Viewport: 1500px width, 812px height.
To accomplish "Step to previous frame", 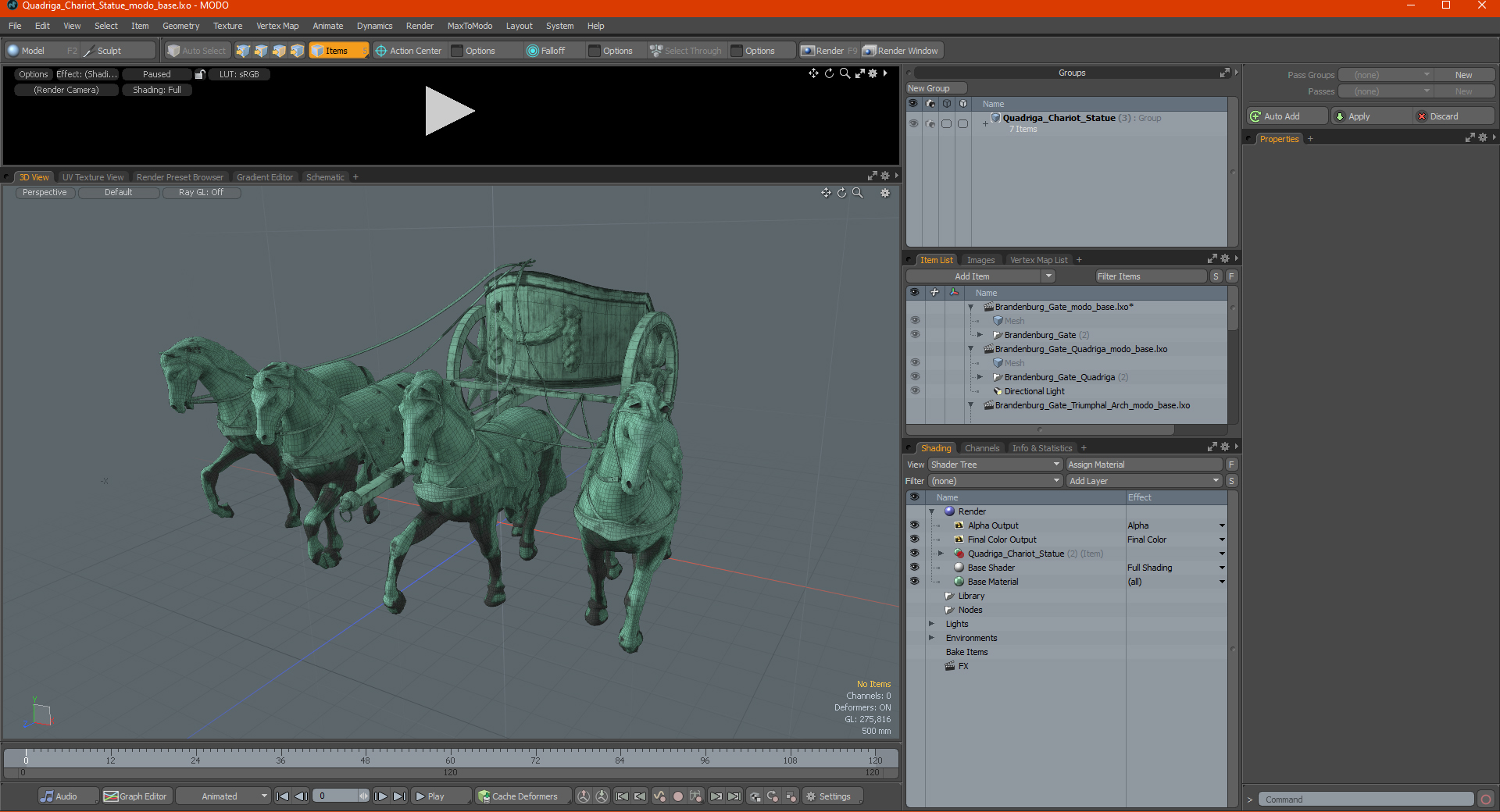I will tap(301, 796).
